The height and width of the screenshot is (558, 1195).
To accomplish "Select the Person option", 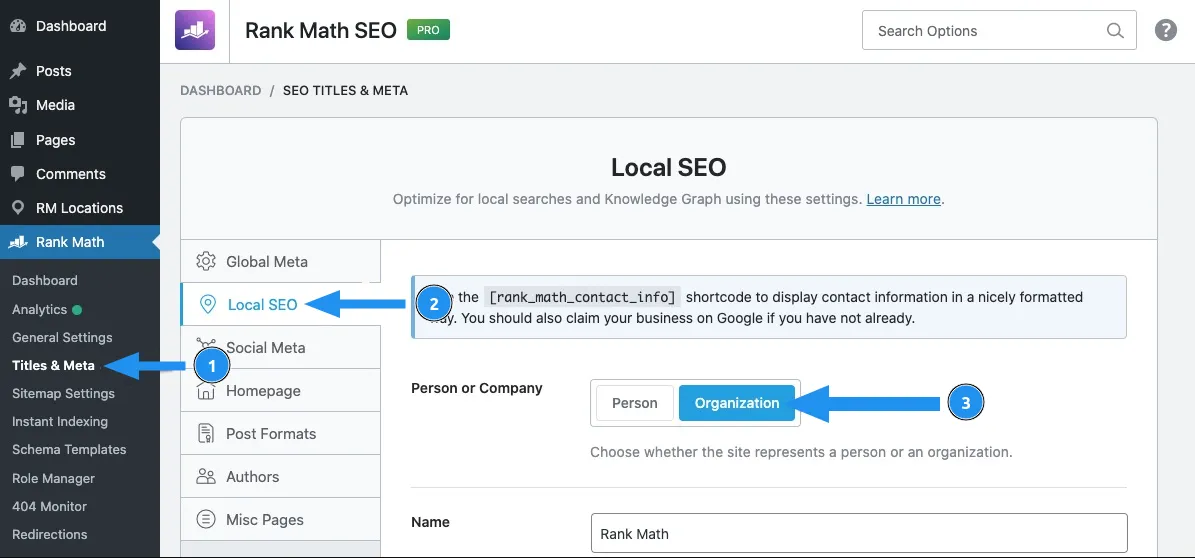I will click(635, 403).
